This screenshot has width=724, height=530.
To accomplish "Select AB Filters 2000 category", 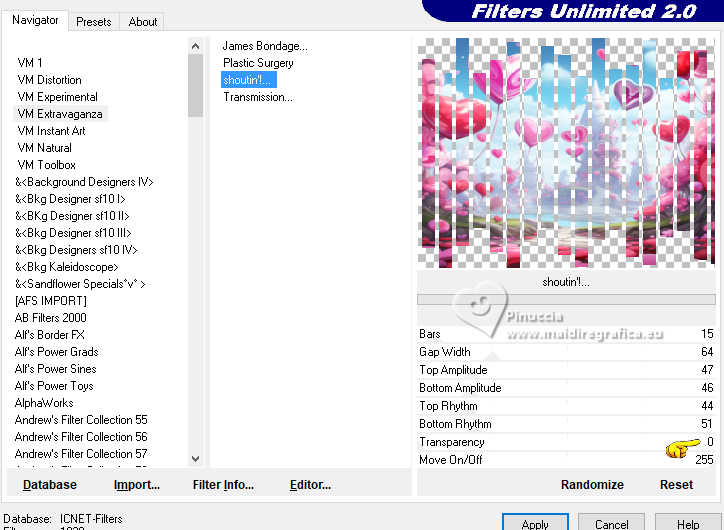I will pos(50,318).
